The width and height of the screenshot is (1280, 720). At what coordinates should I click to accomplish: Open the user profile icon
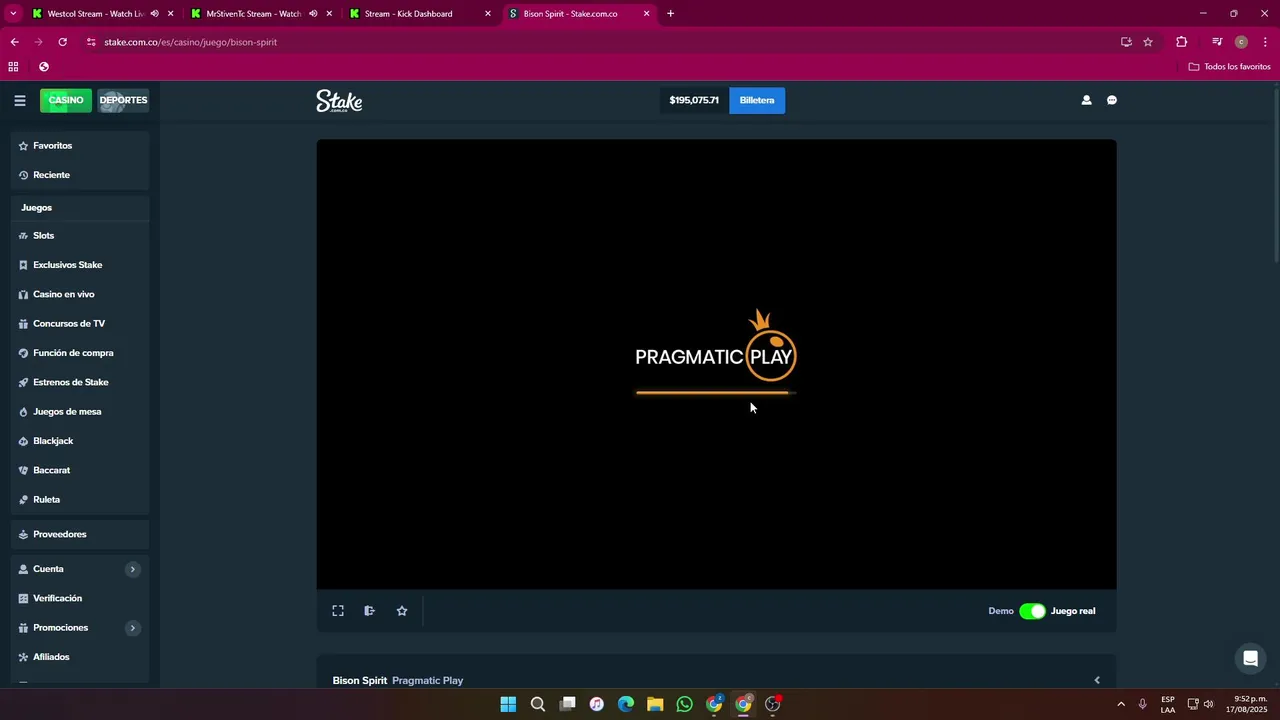(1086, 100)
